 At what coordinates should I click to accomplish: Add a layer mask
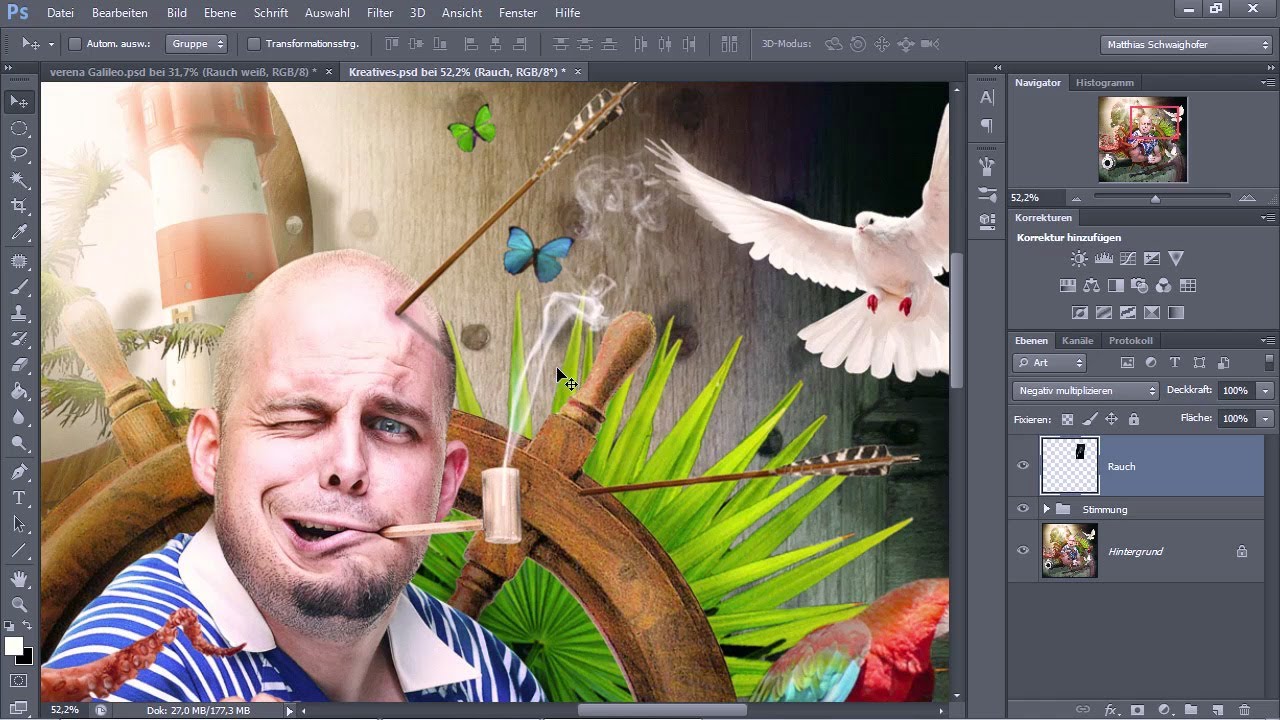[1137, 709]
